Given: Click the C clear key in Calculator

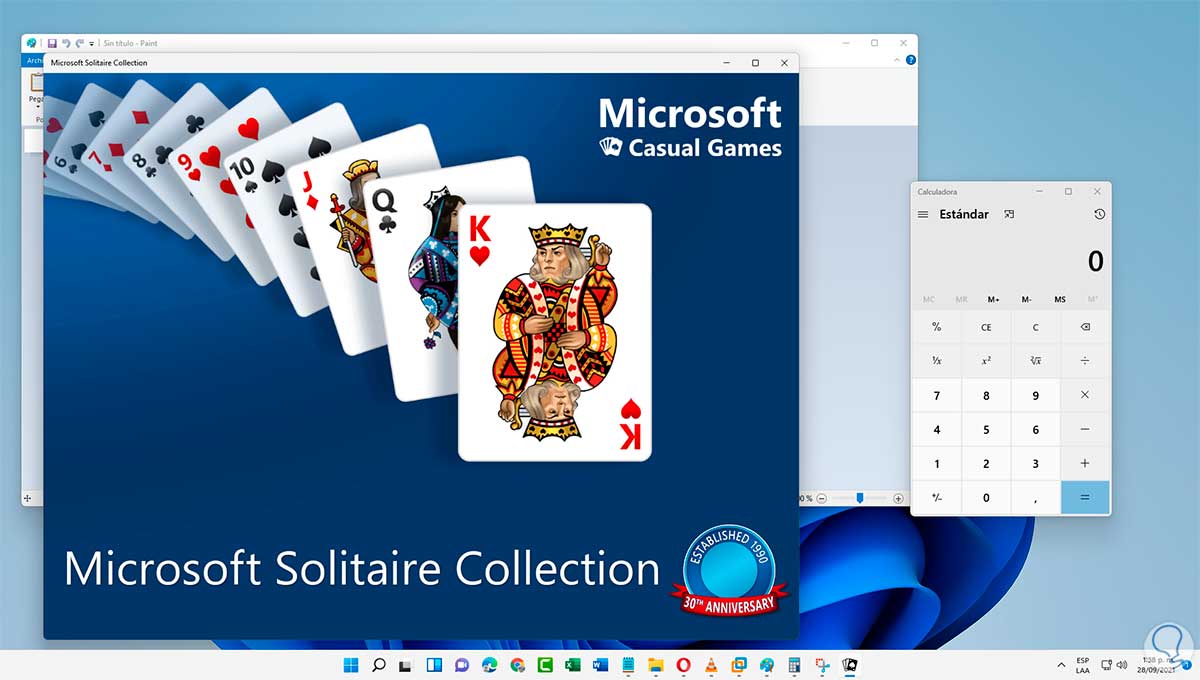Looking at the screenshot, I should tap(1035, 327).
